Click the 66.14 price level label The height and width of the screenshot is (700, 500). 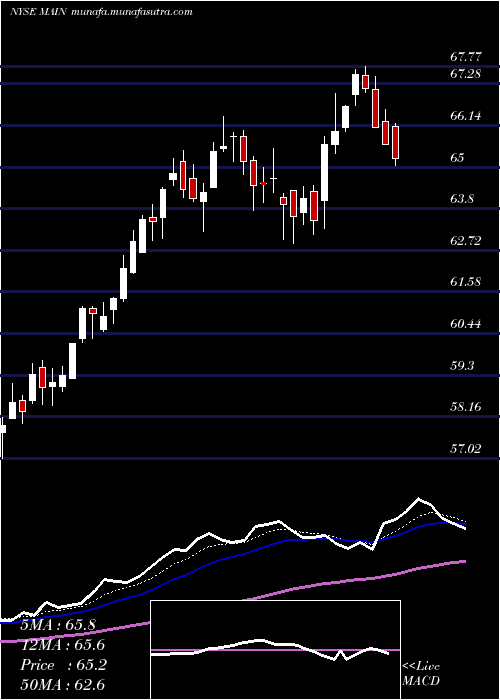click(466, 116)
